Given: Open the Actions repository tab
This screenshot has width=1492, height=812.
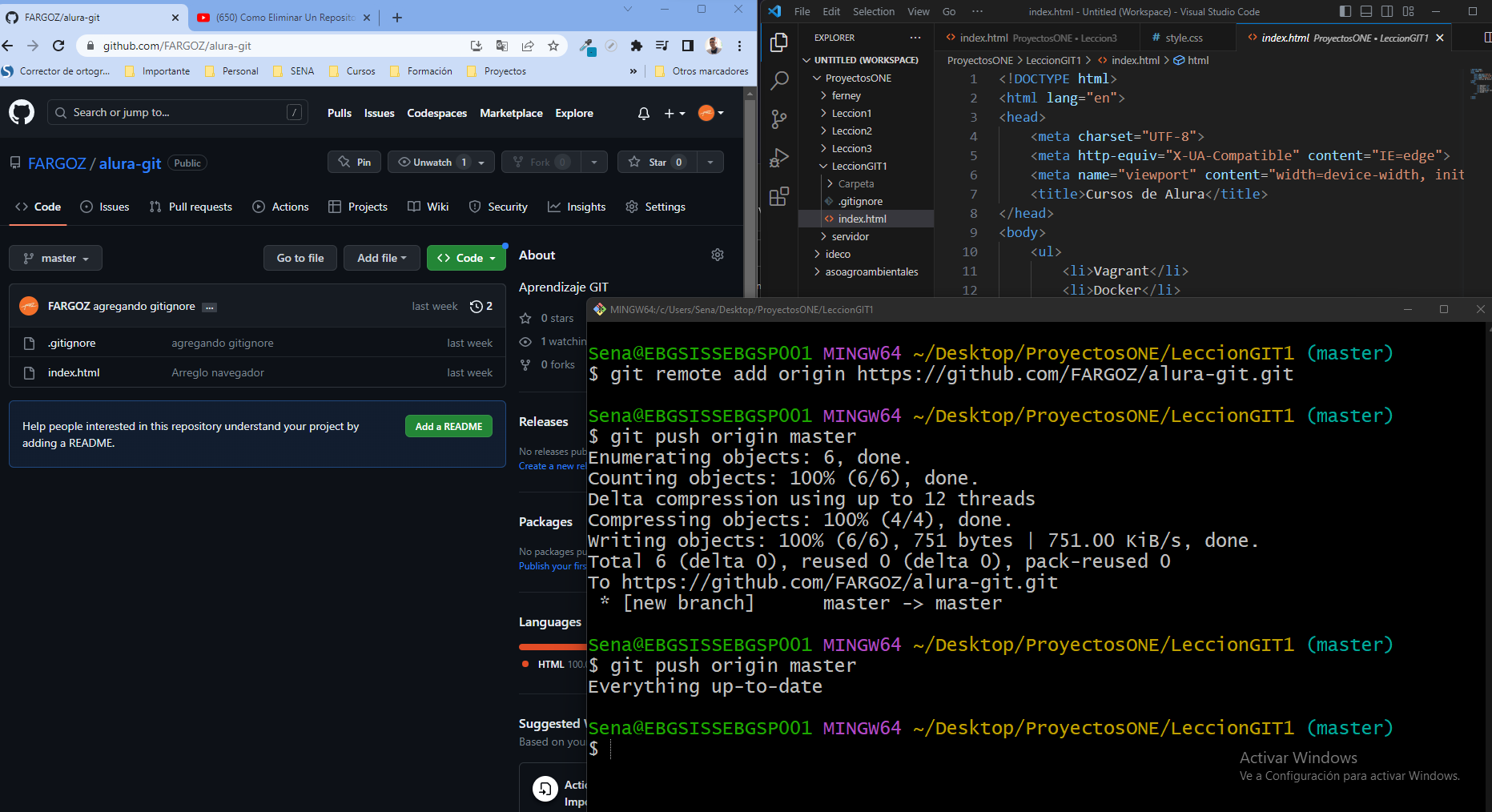Looking at the screenshot, I should point(280,207).
